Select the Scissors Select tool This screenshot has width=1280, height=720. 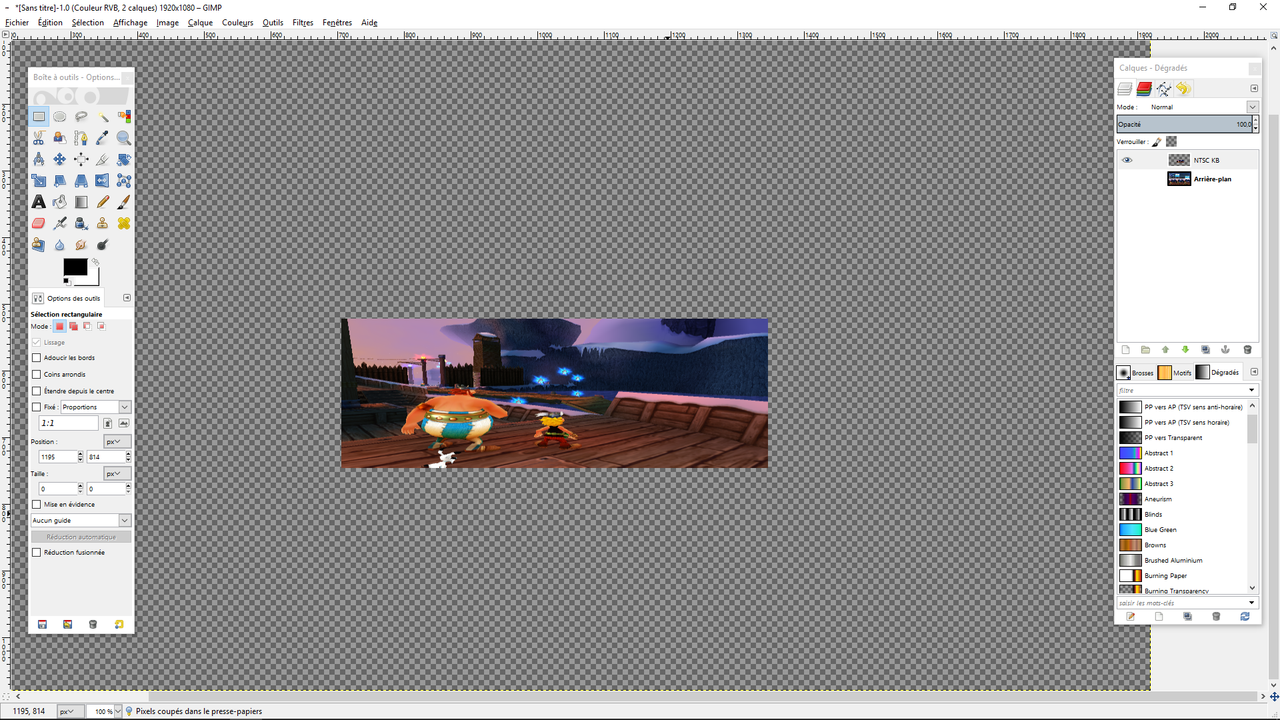pyautogui.click(x=38, y=138)
